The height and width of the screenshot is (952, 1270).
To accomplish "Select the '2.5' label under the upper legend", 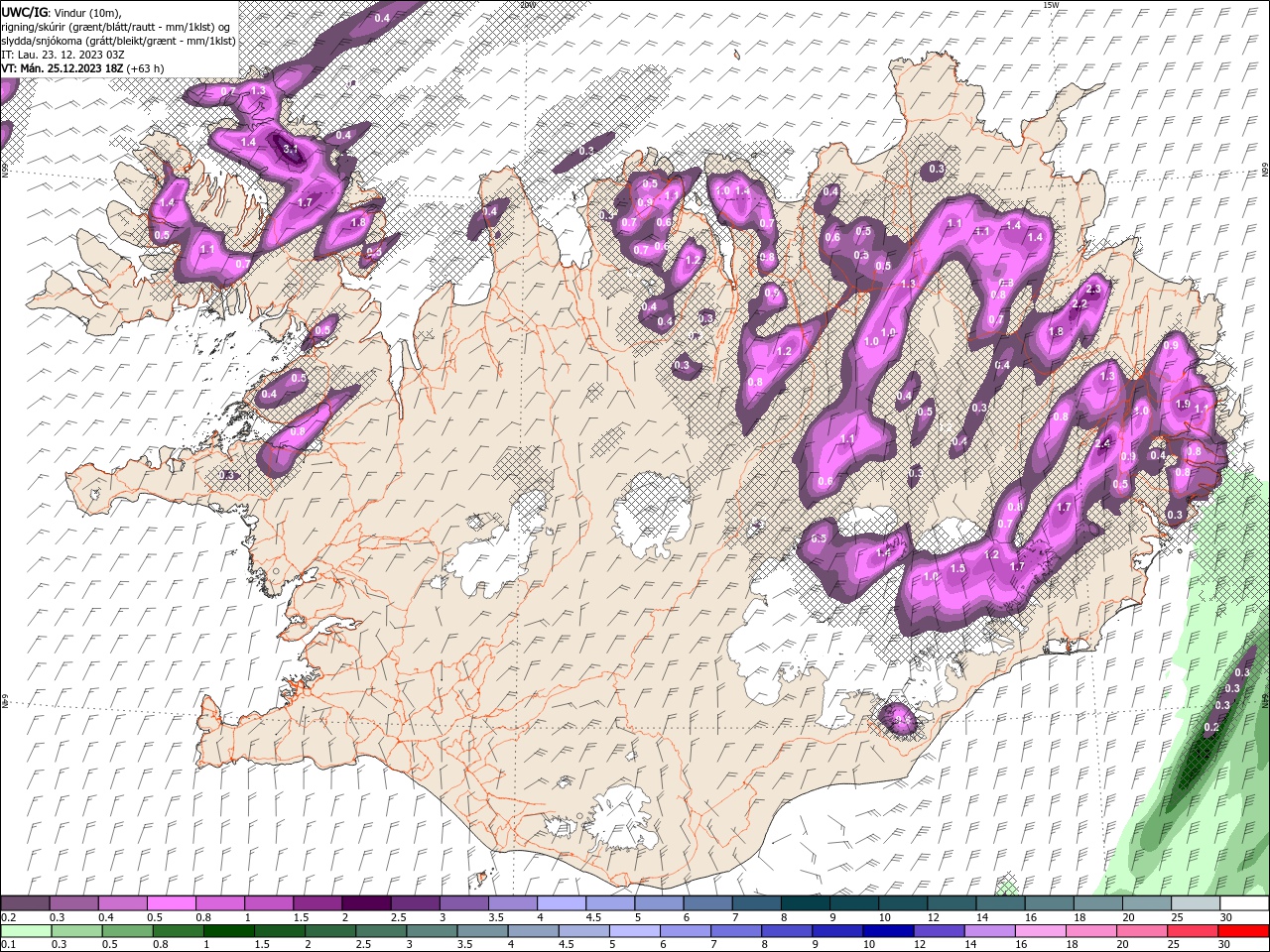I will [x=398, y=917].
